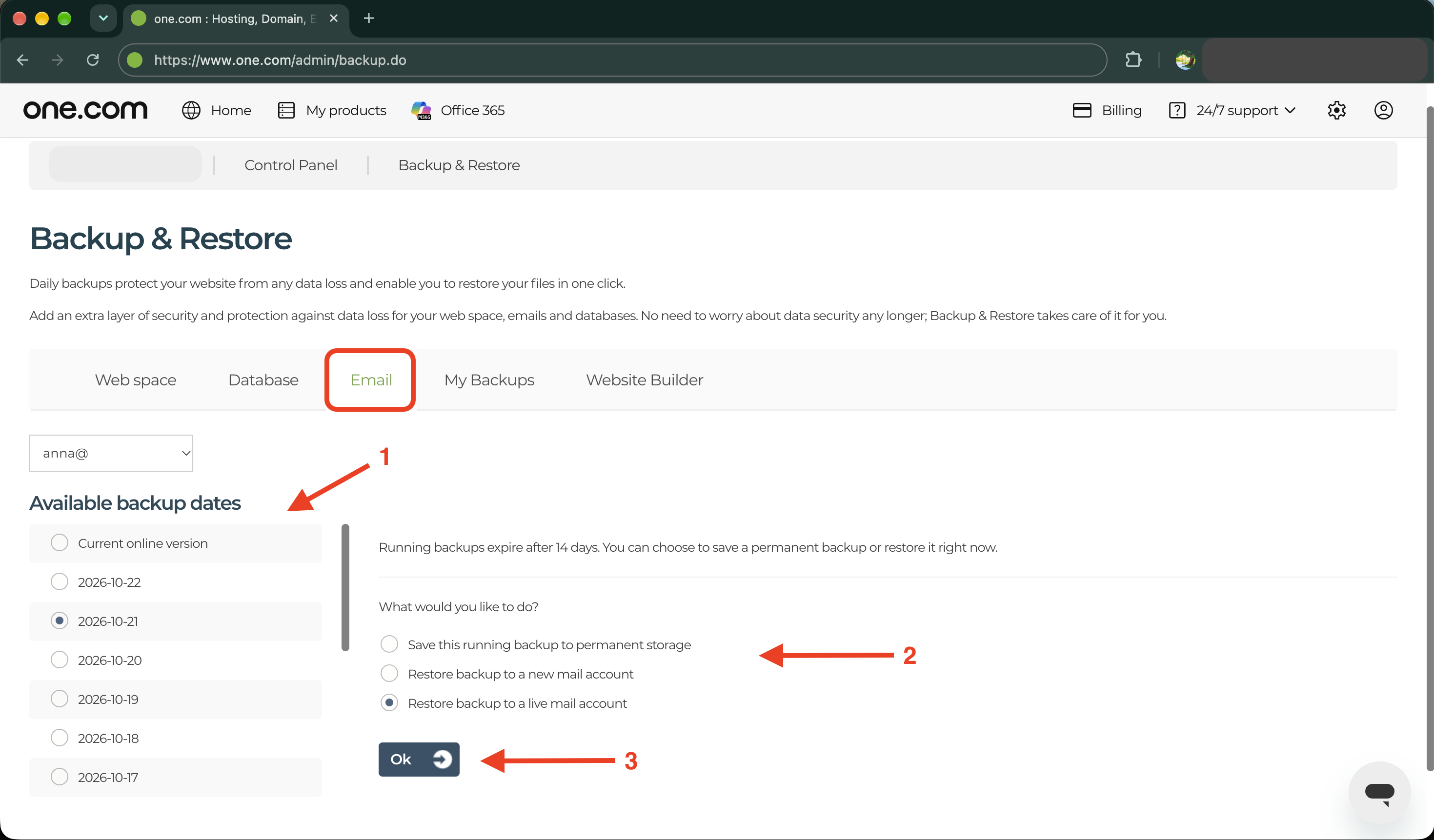Open the chat support bubble

(x=1379, y=792)
